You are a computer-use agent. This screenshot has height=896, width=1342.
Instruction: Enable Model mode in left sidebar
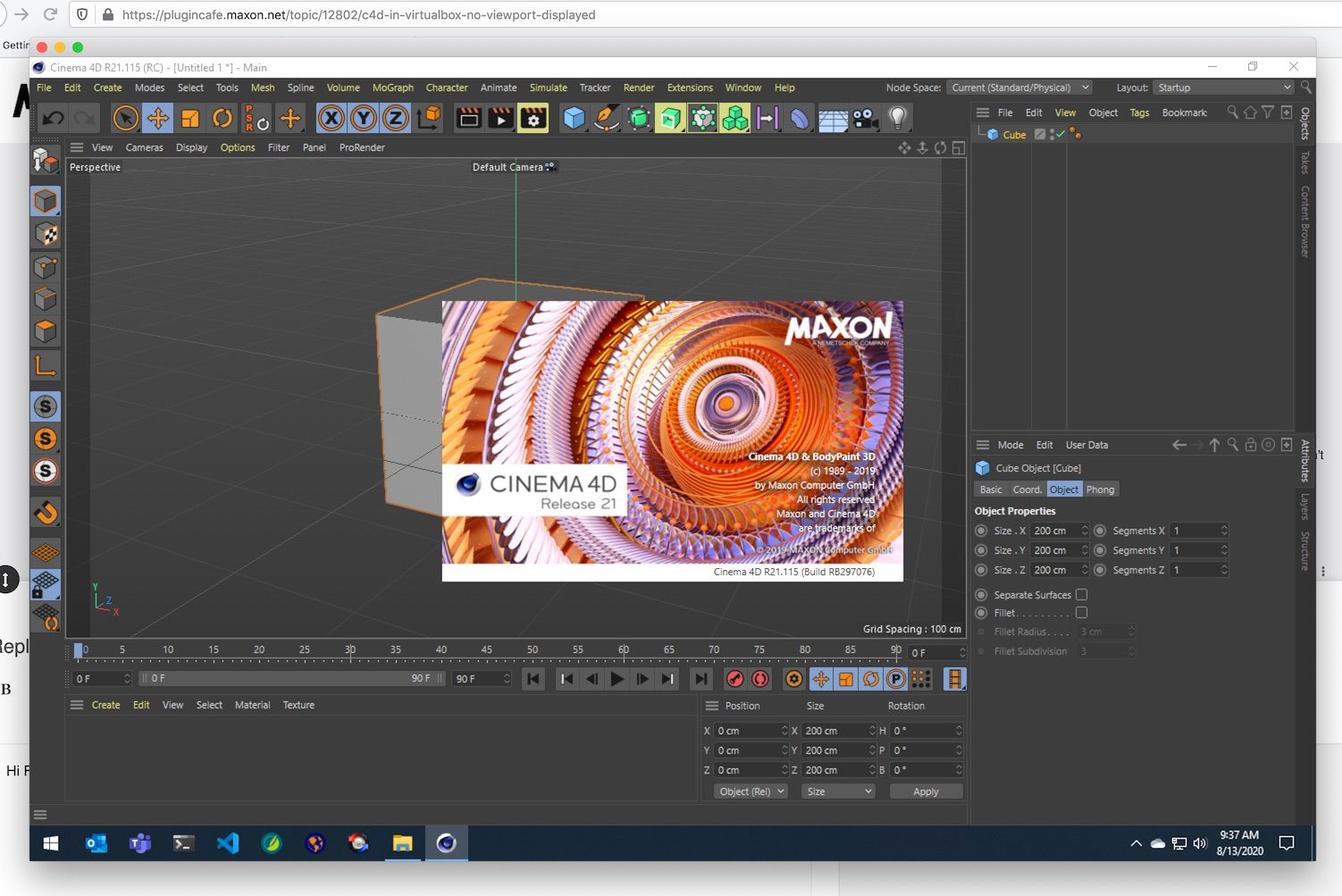point(46,201)
